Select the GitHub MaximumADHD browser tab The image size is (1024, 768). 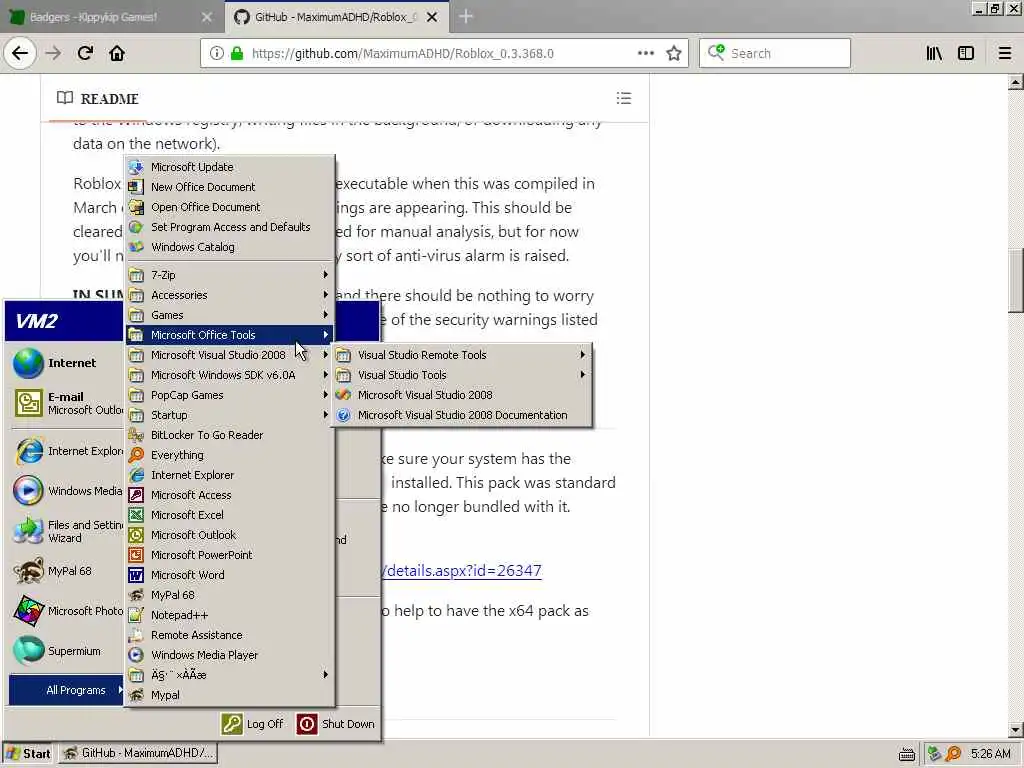(x=336, y=17)
